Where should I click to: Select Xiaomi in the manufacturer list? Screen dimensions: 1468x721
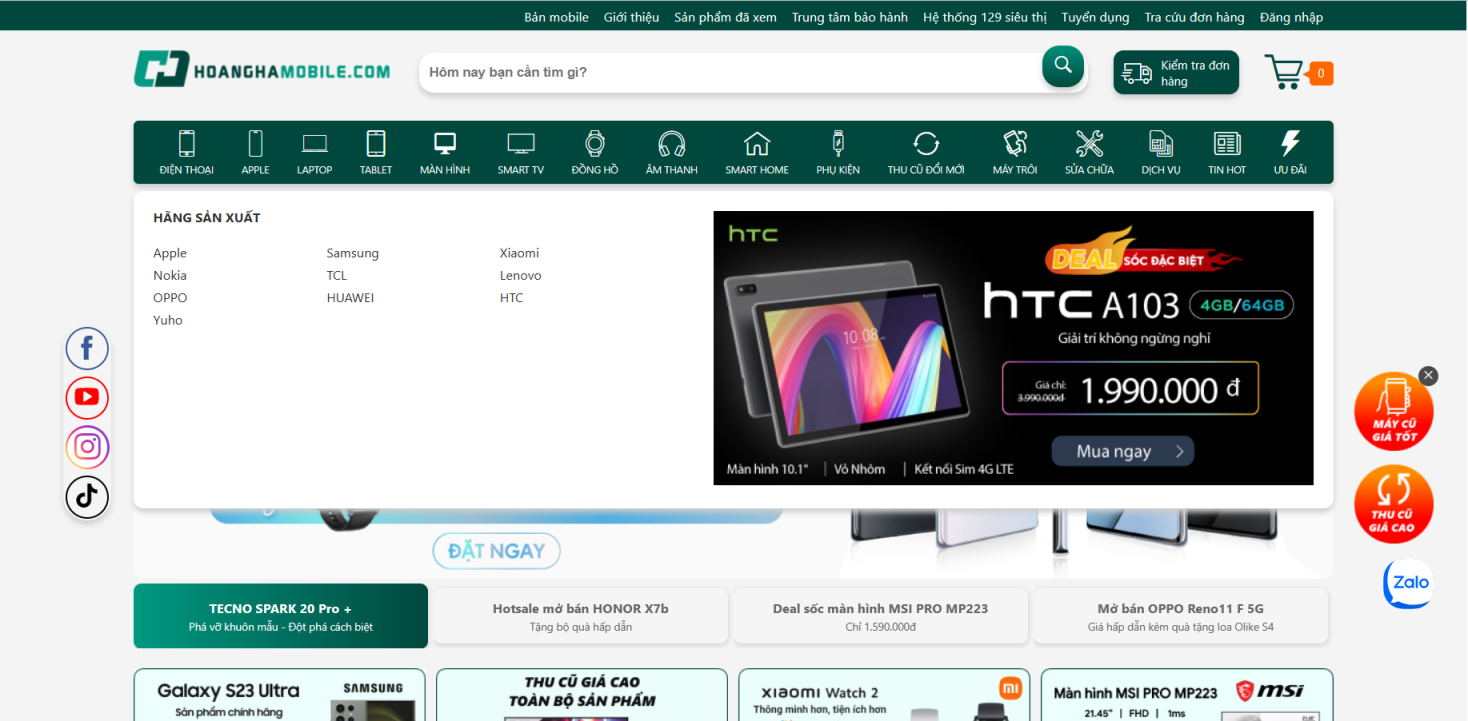point(519,253)
